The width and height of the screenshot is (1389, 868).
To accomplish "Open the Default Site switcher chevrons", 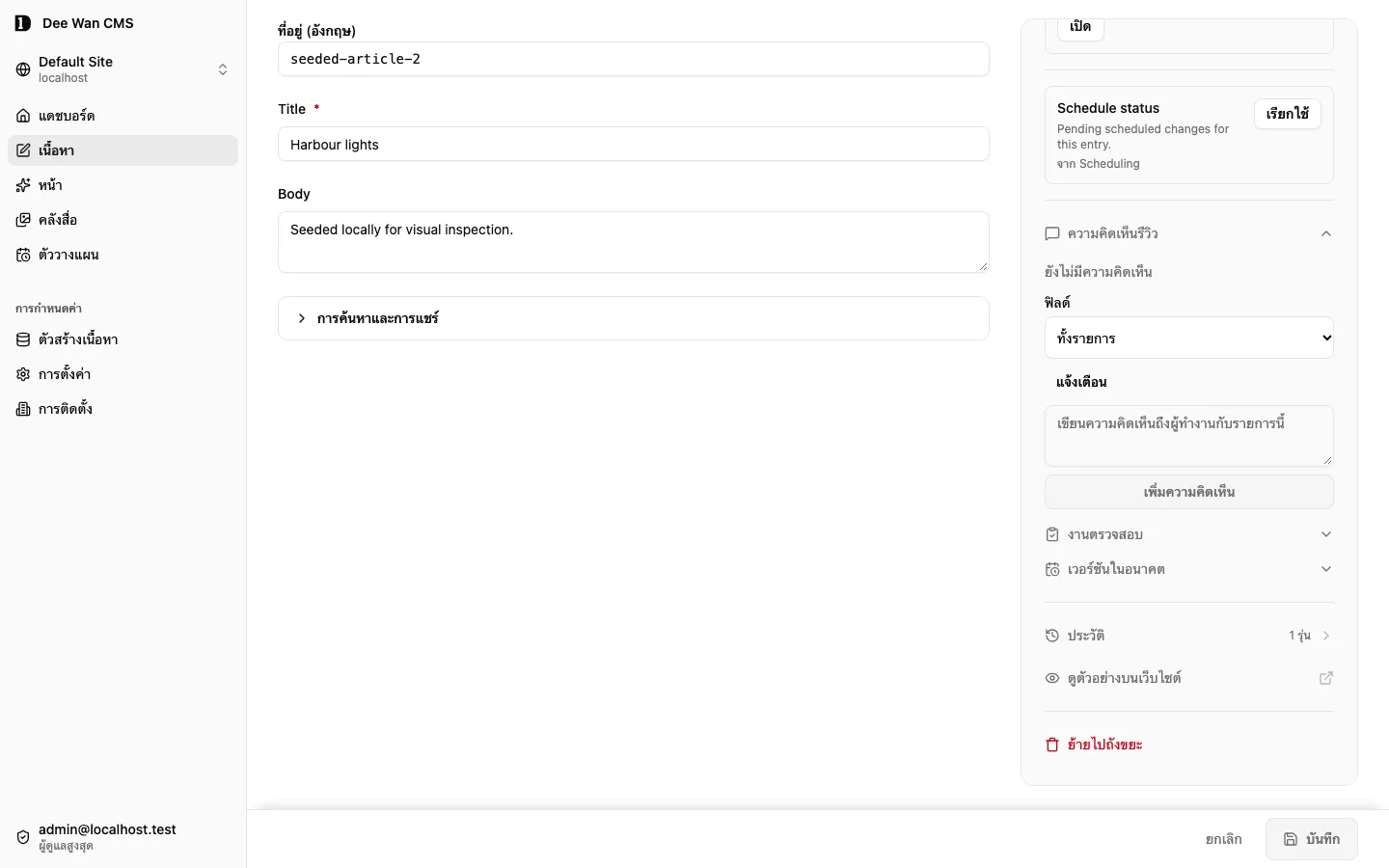I will point(223,69).
